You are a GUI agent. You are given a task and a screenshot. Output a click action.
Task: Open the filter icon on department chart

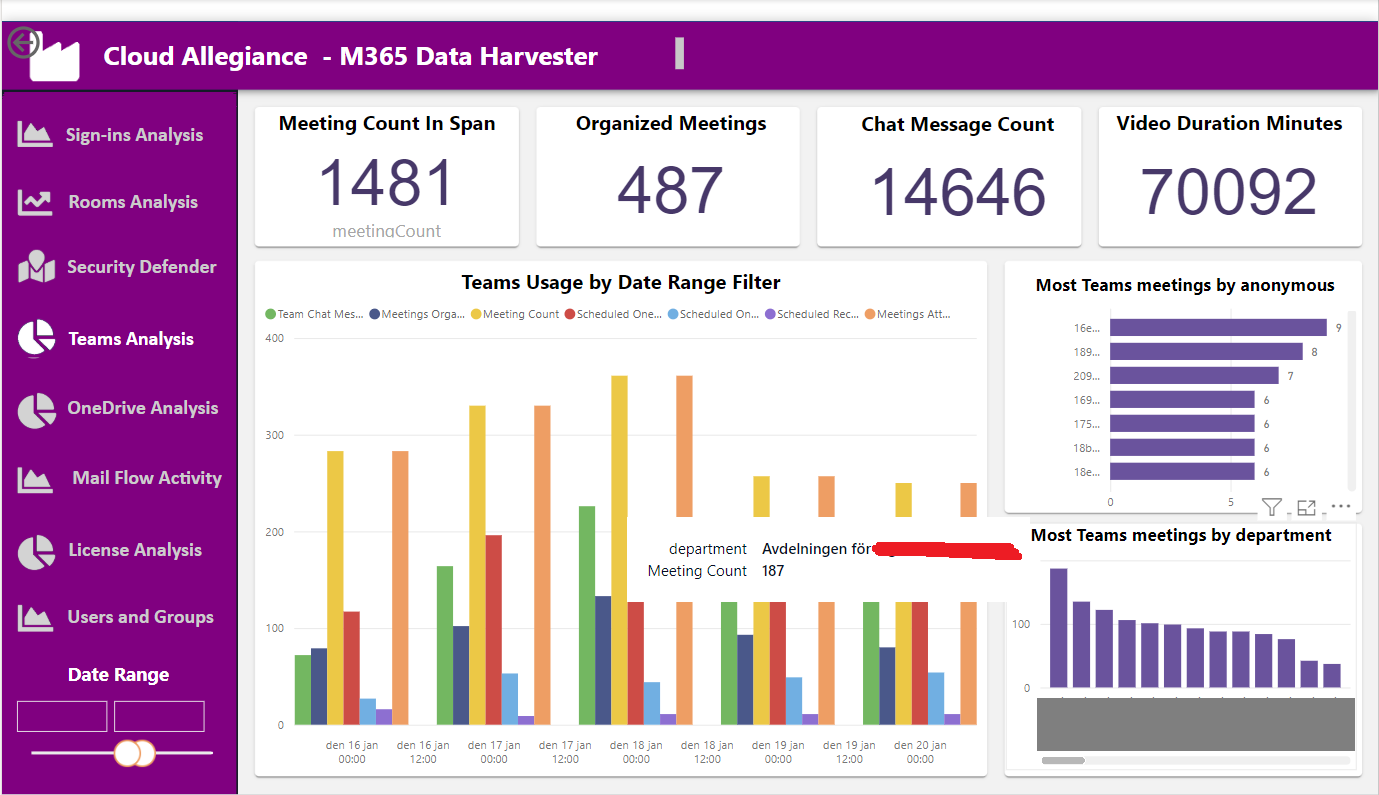click(x=1271, y=507)
